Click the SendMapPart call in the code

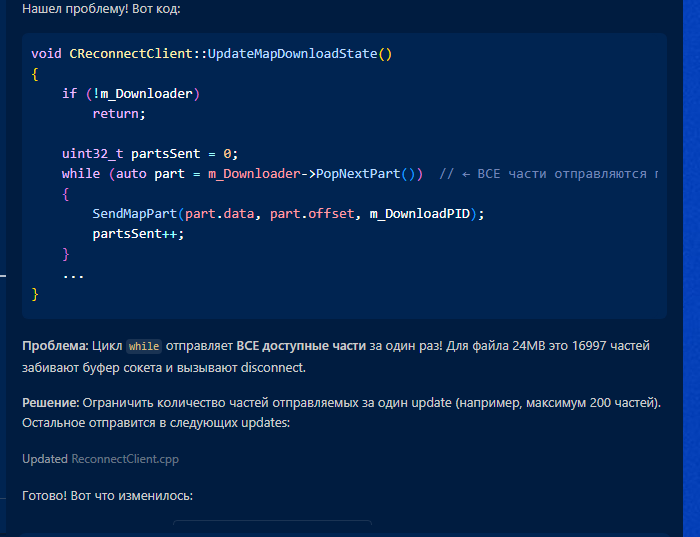point(134,214)
